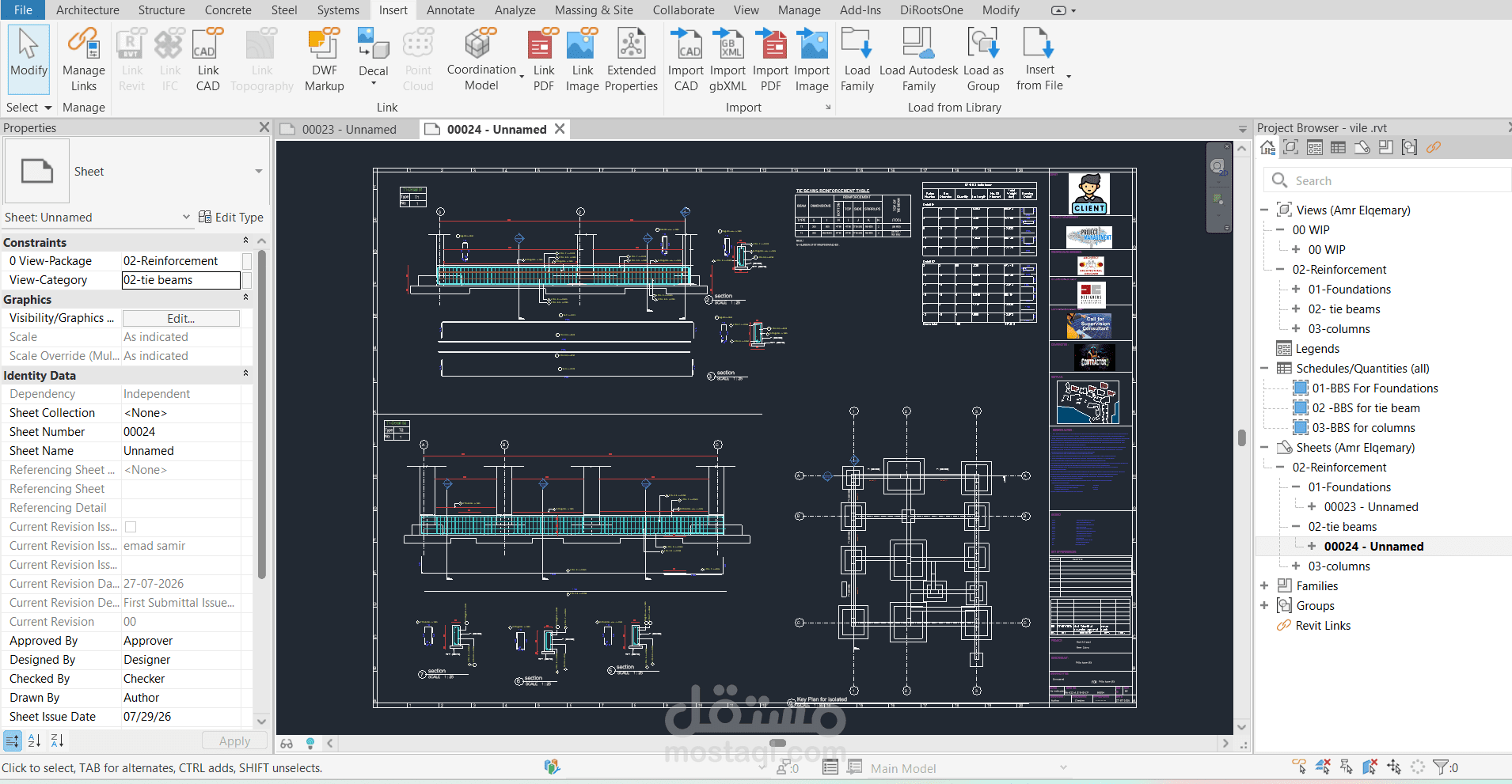
Task: Click the Apply button
Action: 234,740
